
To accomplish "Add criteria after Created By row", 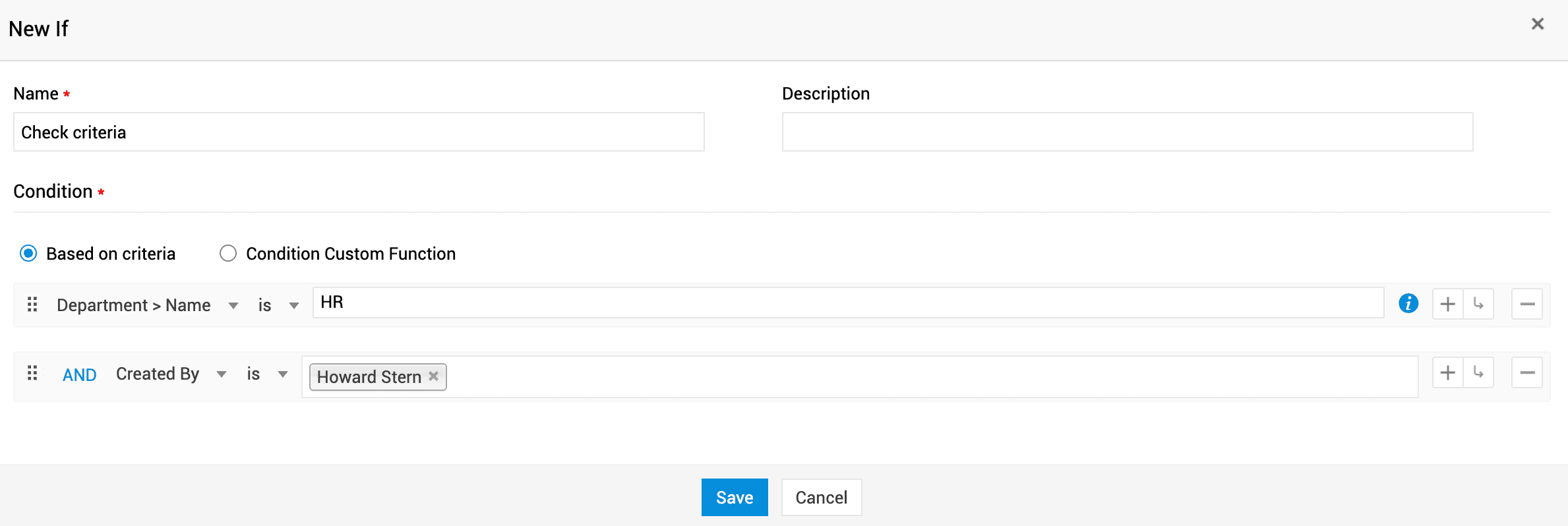I will (x=1448, y=372).
